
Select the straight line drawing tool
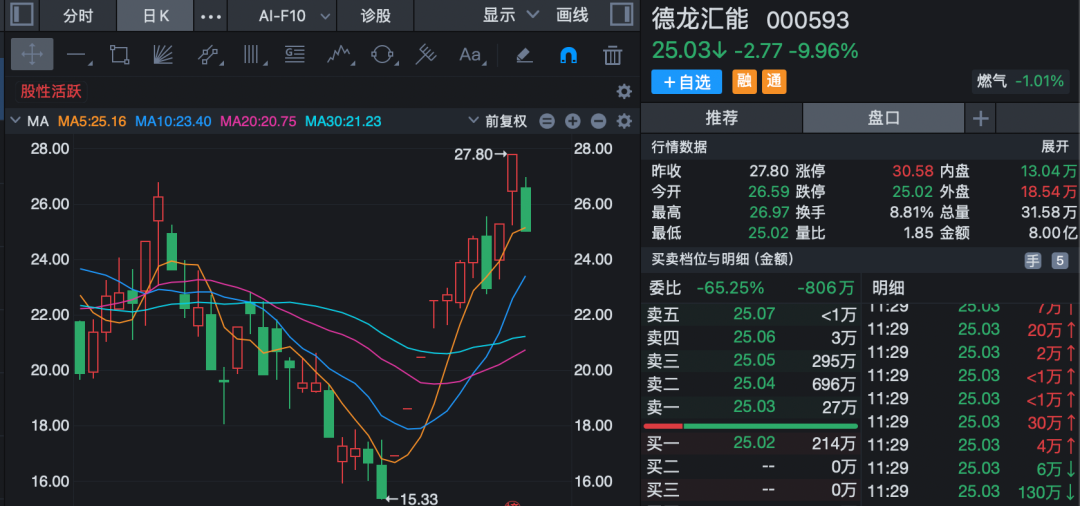[76, 55]
